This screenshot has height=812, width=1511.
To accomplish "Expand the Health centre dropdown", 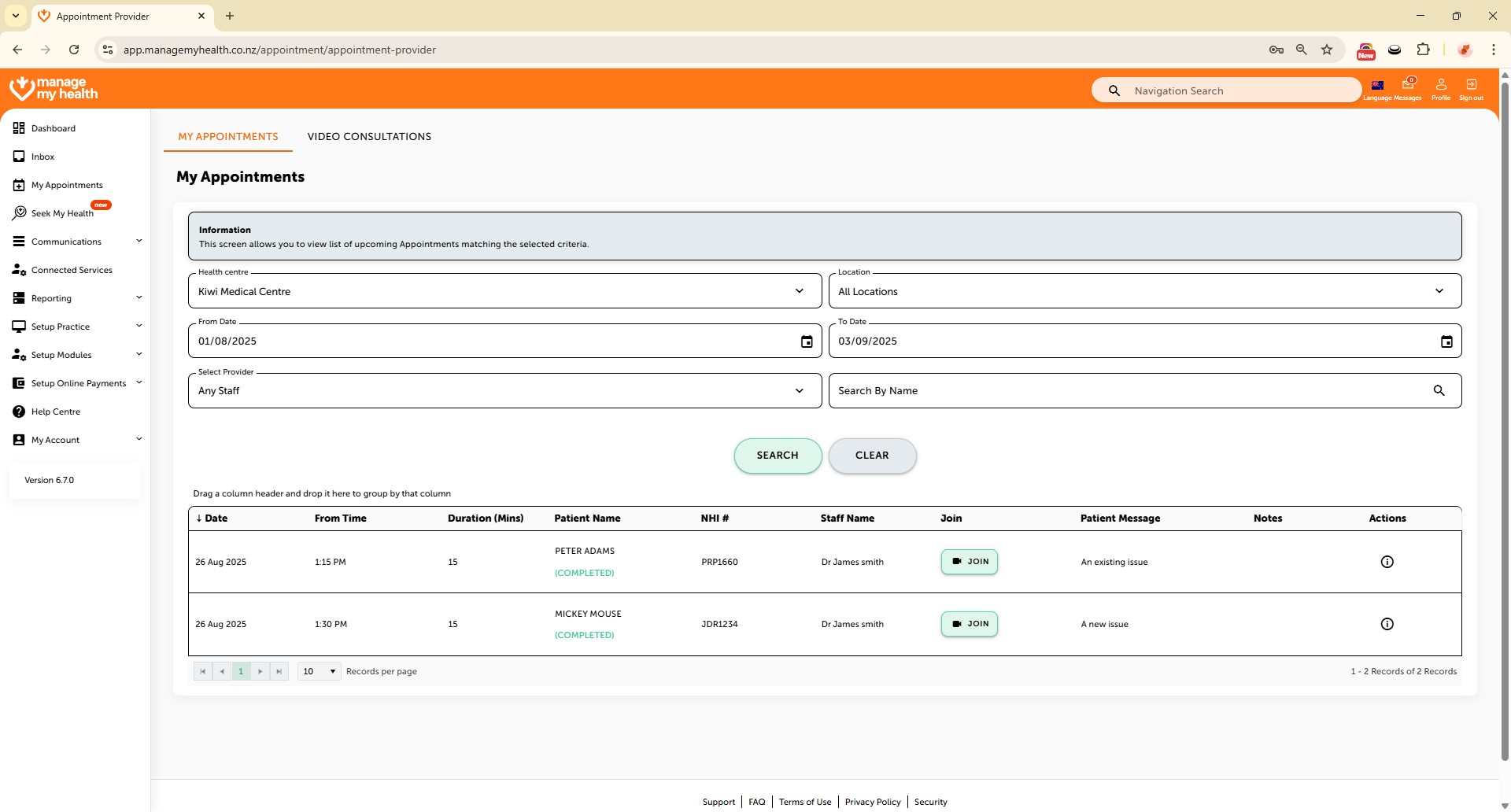I will pyautogui.click(x=799, y=291).
